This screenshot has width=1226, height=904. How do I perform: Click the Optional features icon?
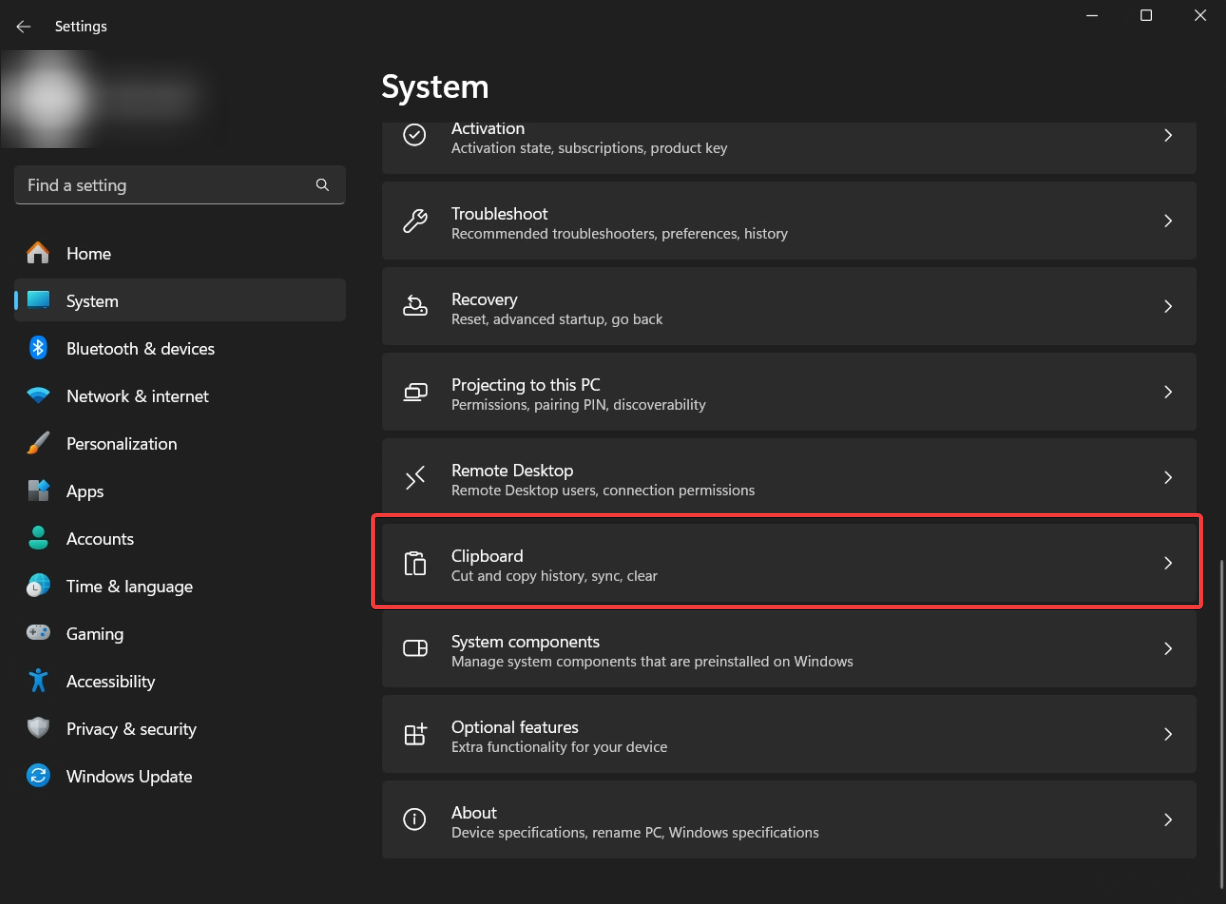click(x=415, y=734)
